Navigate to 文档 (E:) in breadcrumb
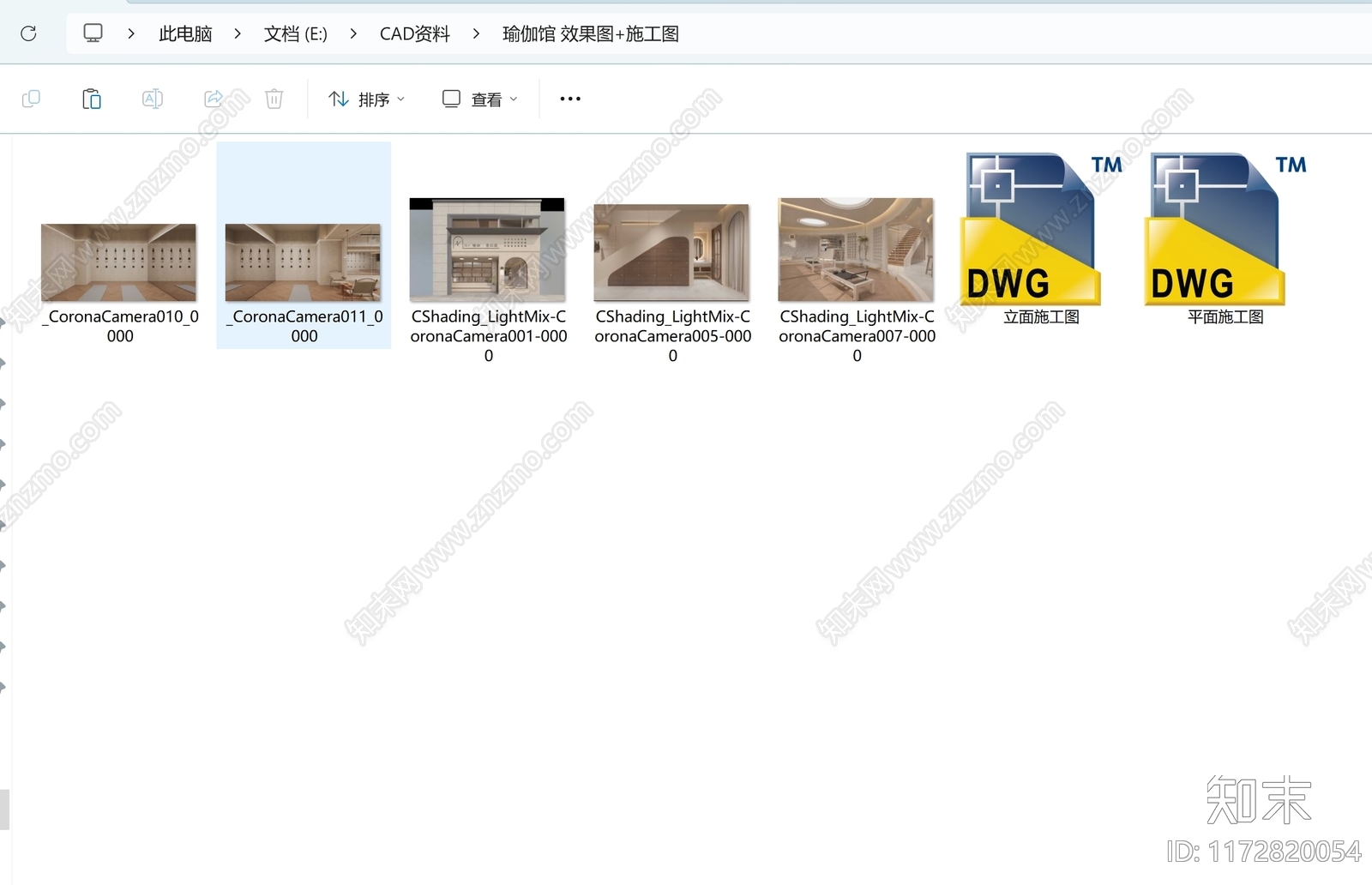 (x=296, y=33)
